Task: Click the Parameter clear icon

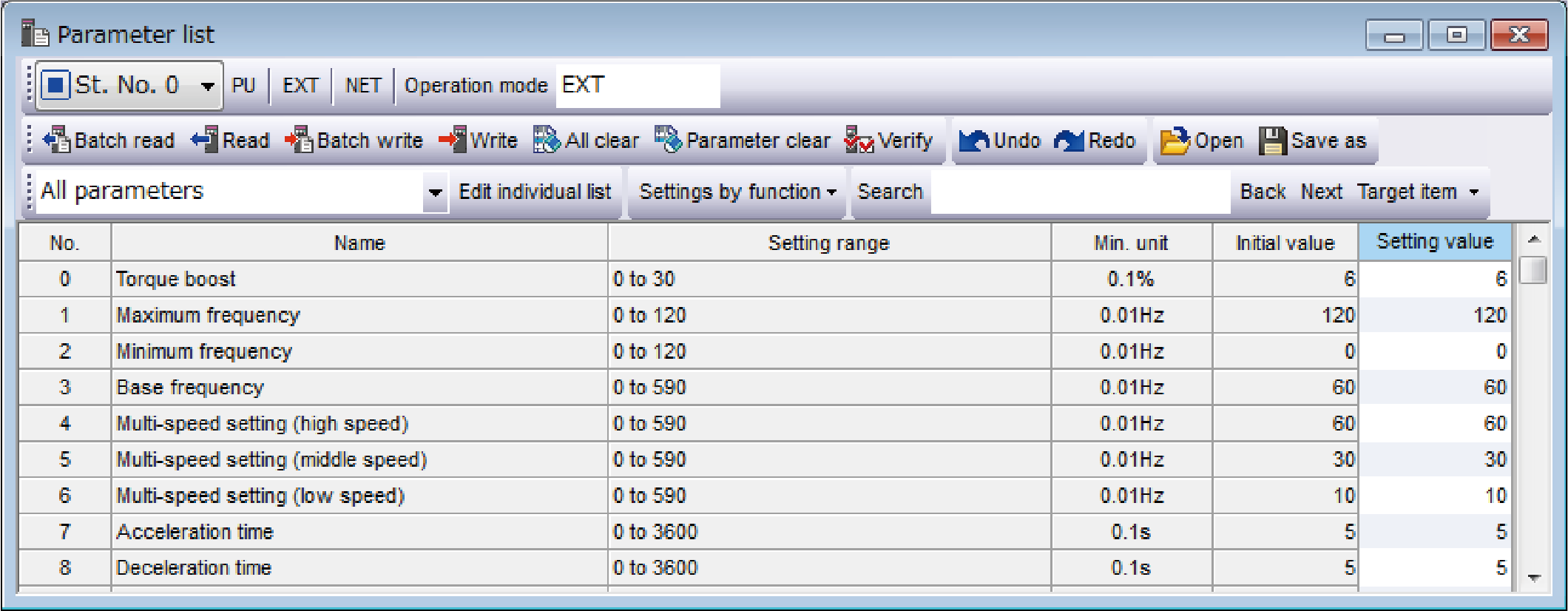Action: click(x=668, y=140)
